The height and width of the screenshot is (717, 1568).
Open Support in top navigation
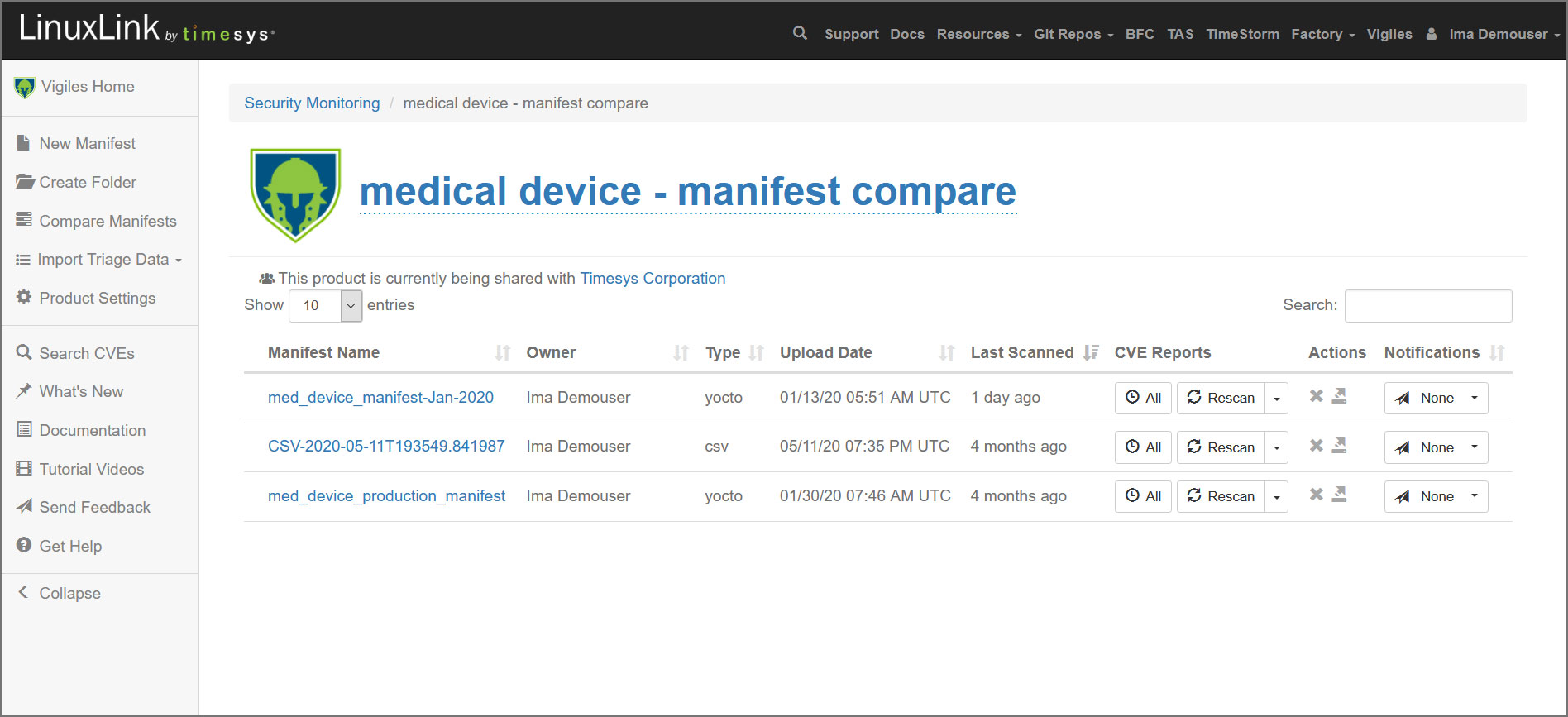(x=851, y=34)
